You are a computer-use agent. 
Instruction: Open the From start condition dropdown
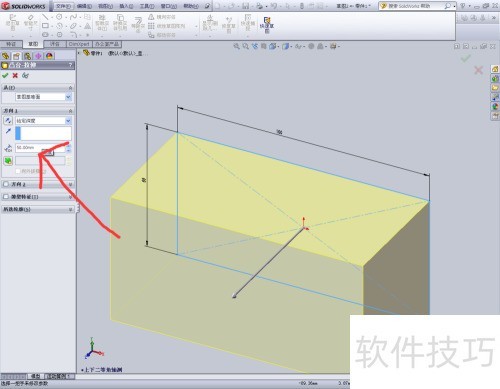[x=43, y=97]
